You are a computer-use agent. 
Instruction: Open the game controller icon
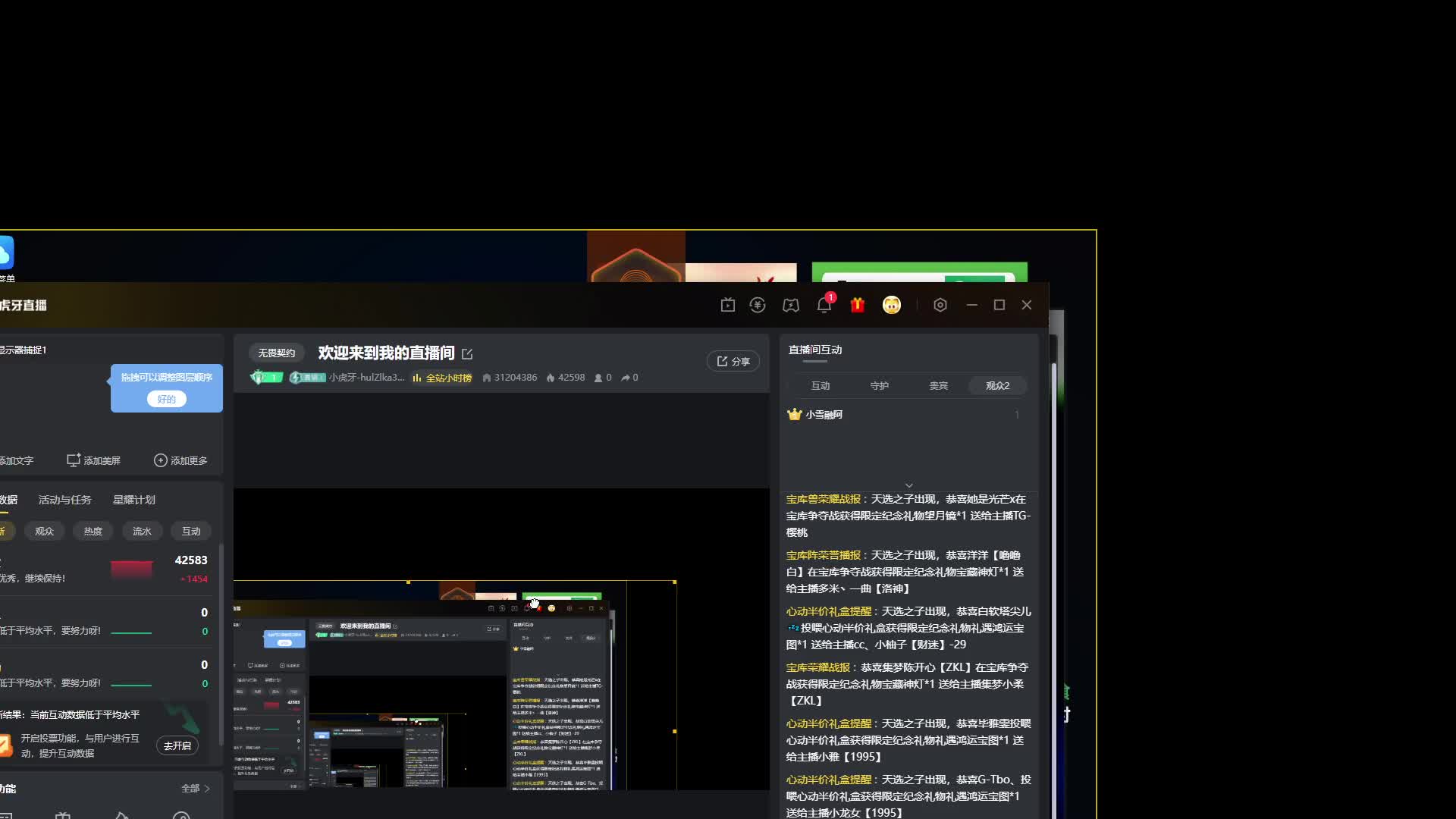click(x=791, y=305)
